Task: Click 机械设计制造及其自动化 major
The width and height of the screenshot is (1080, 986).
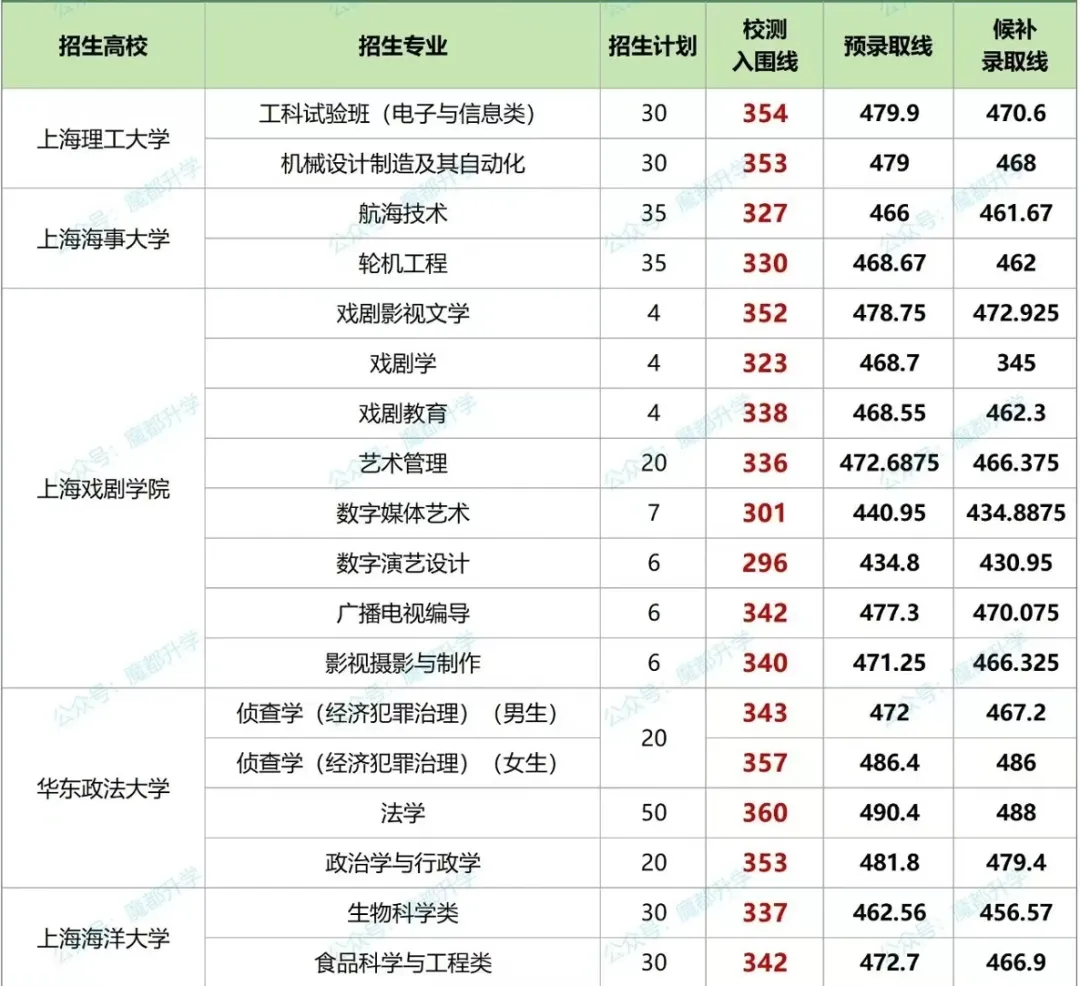Action: [403, 164]
